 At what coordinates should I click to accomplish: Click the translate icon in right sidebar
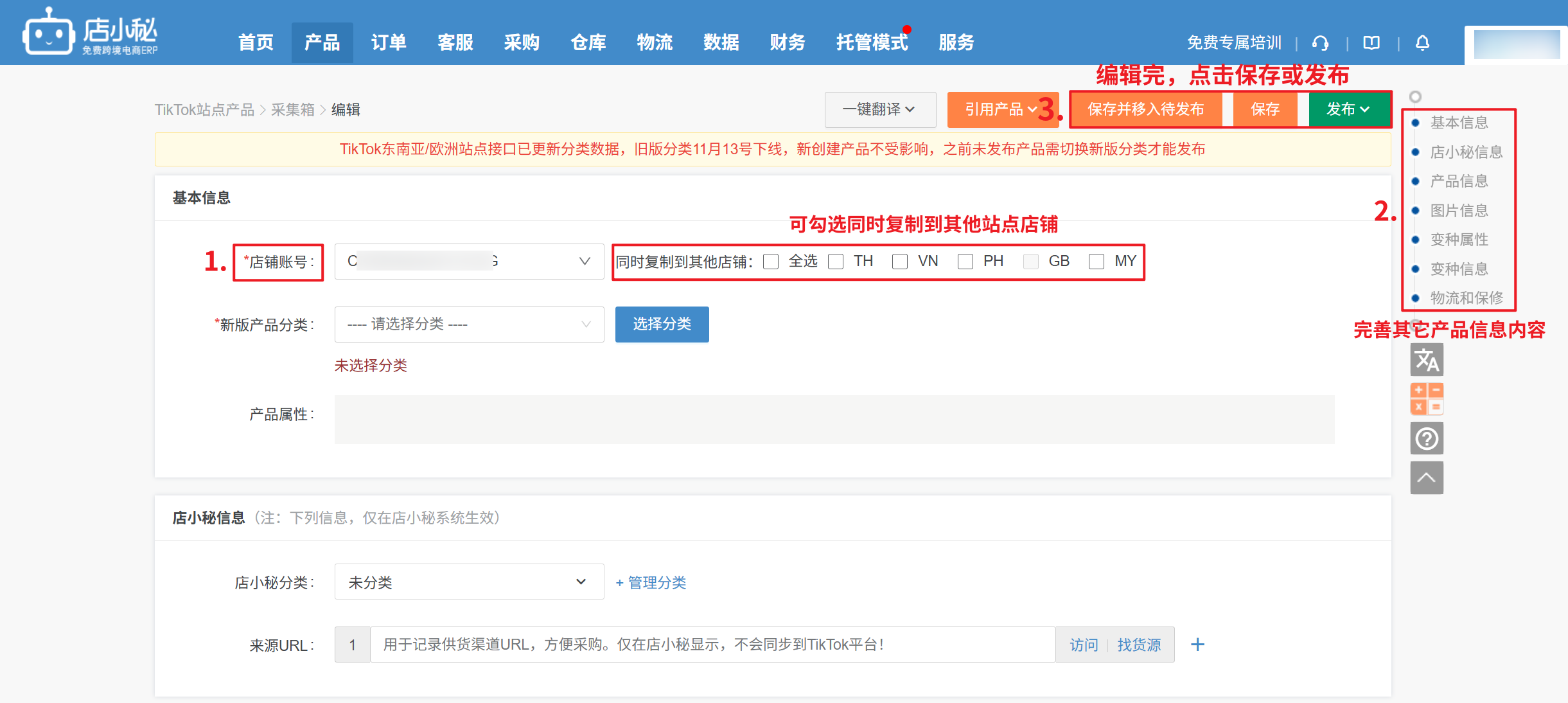[1427, 360]
